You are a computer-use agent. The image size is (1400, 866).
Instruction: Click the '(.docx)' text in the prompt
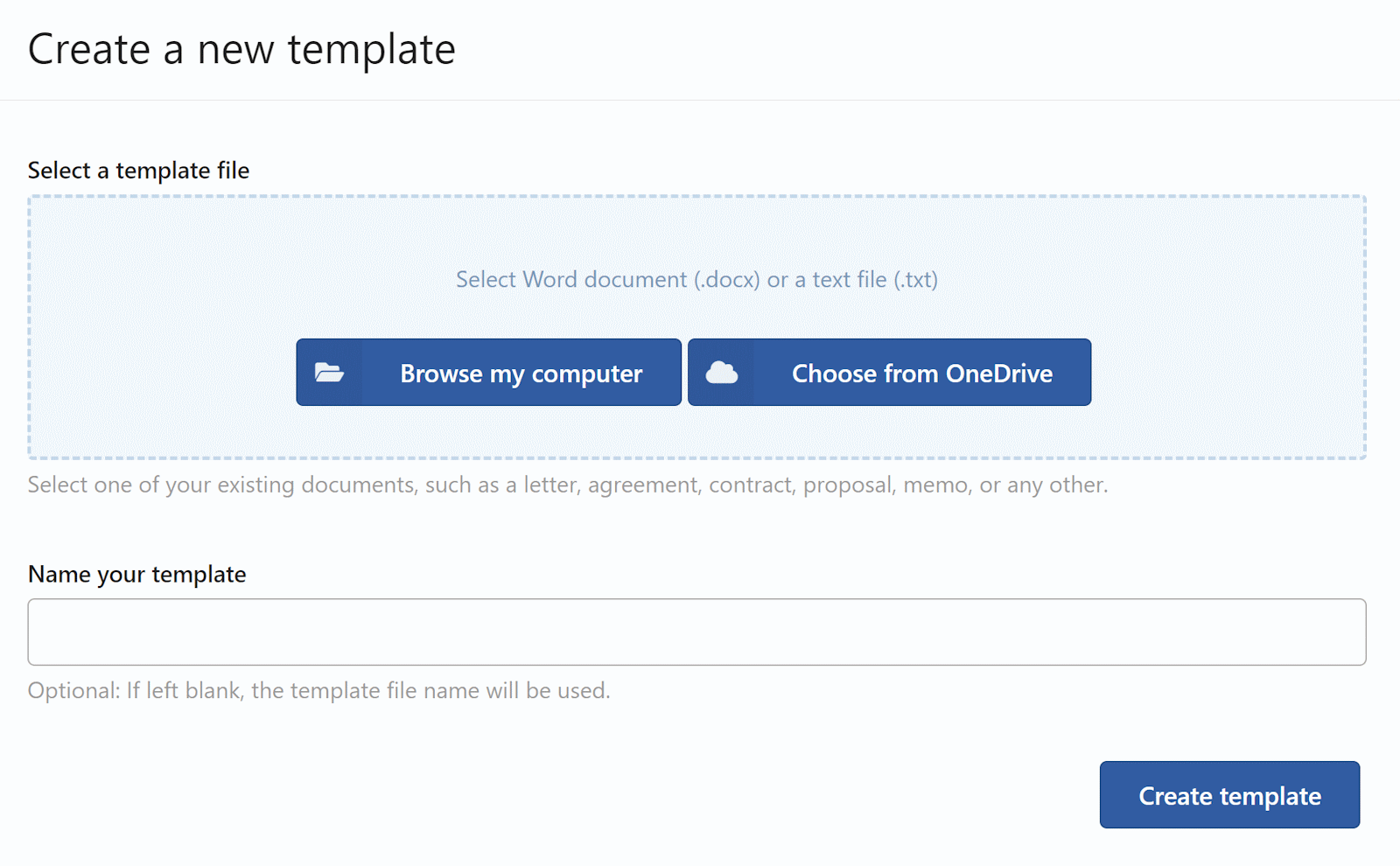[726, 280]
